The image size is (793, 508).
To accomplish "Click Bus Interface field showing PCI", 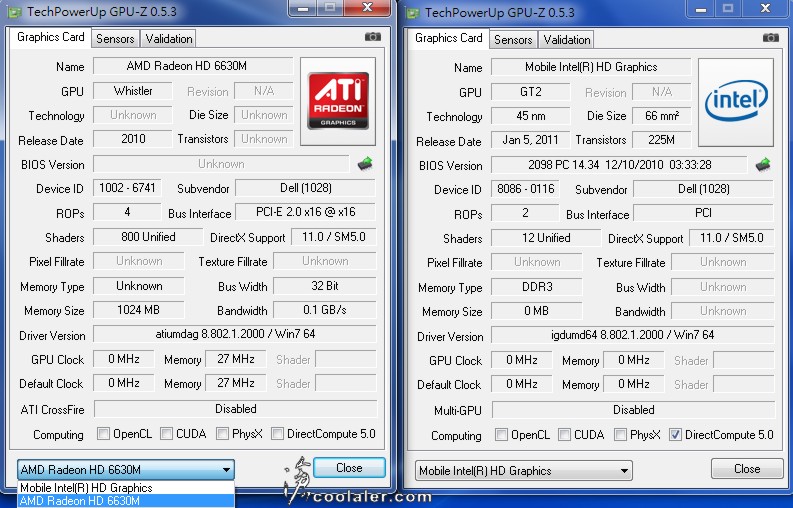I will [x=703, y=213].
